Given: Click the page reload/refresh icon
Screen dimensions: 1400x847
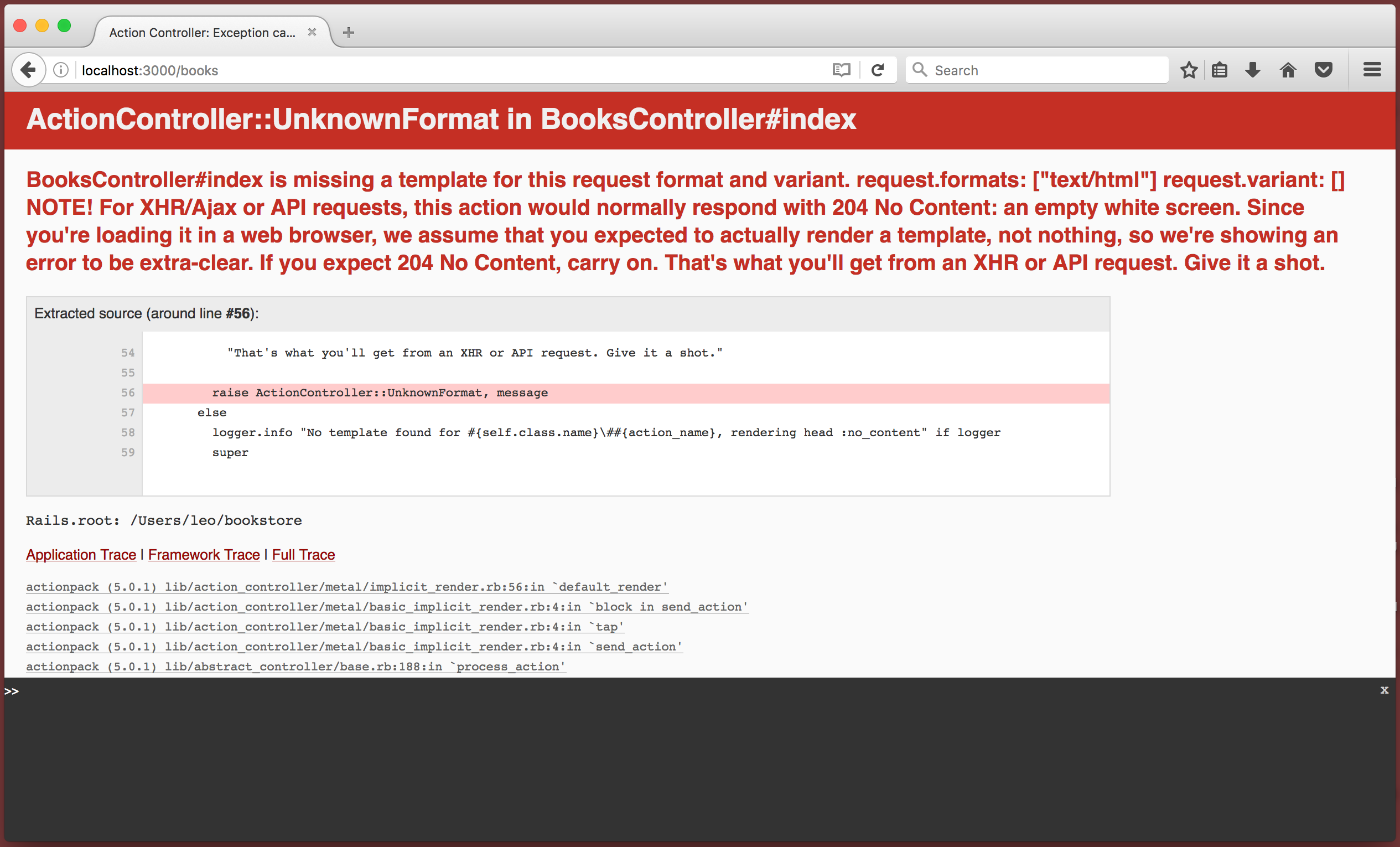Looking at the screenshot, I should click(879, 70).
